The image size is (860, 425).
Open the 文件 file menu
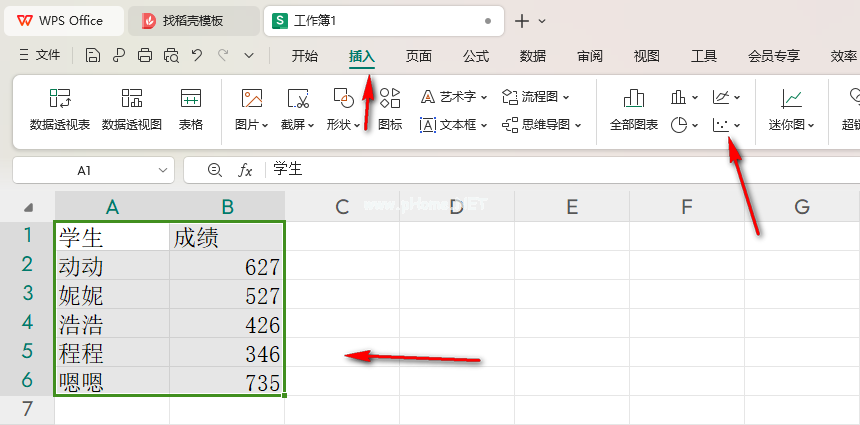pos(39,55)
